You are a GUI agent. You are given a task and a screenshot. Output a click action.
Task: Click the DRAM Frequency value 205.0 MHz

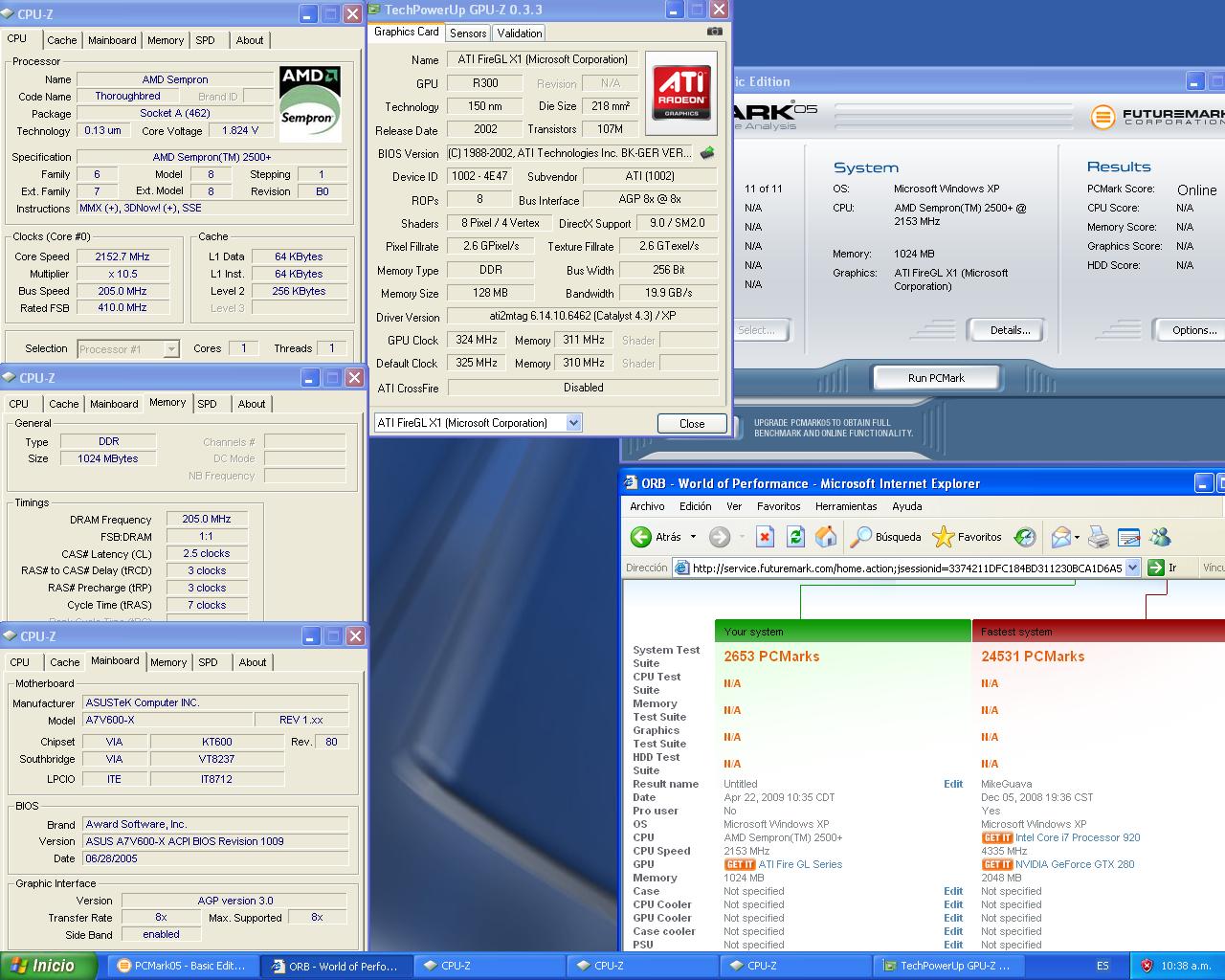207,519
